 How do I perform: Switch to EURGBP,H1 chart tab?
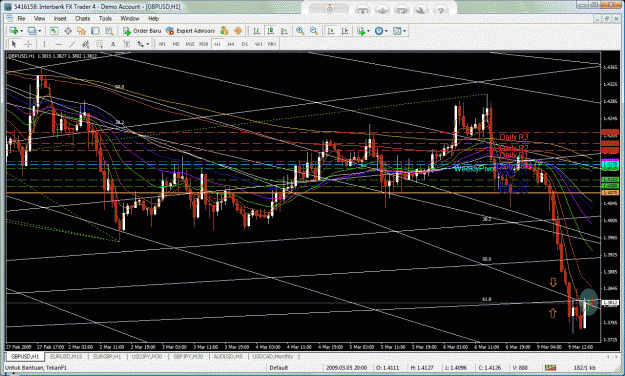tap(107, 356)
